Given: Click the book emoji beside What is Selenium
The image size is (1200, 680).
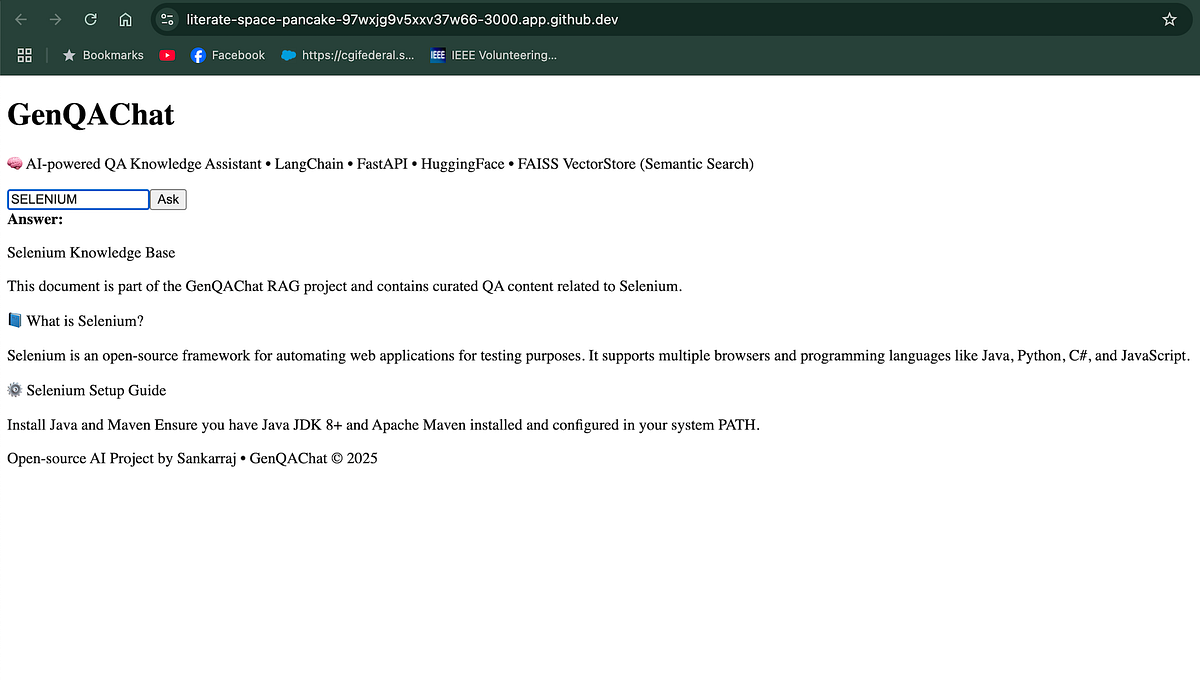Looking at the screenshot, I should pyautogui.click(x=14, y=320).
